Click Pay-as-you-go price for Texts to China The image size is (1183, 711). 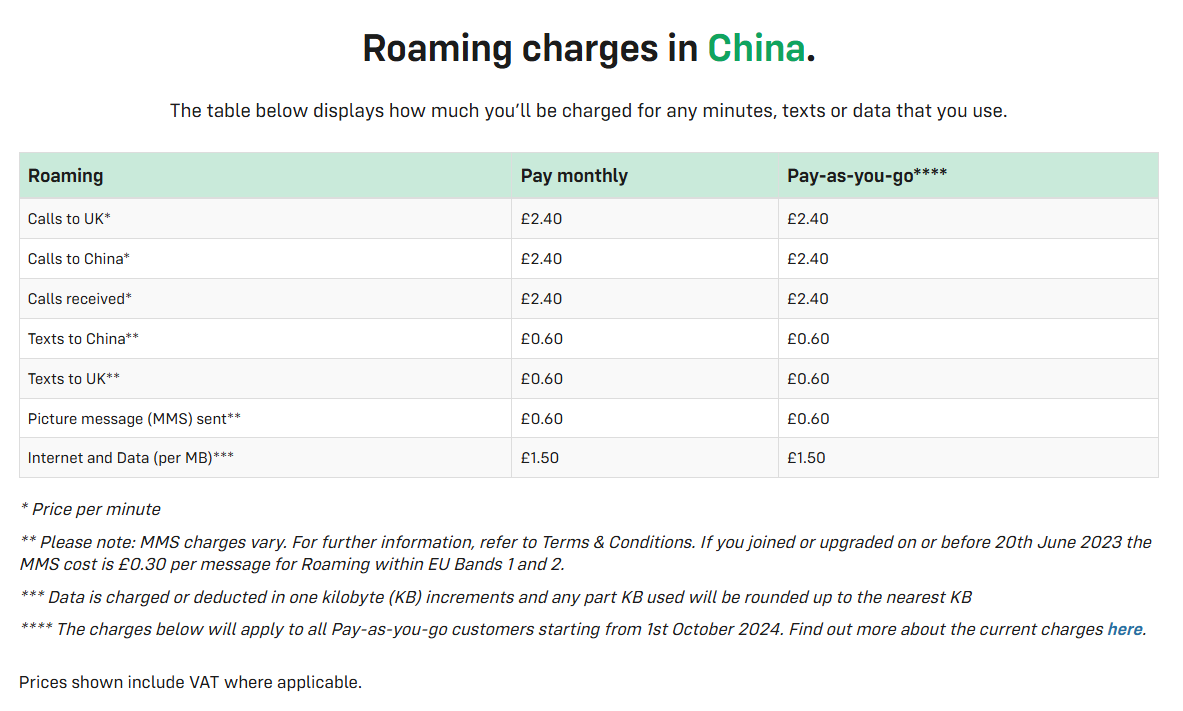pyautogui.click(x=808, y=339)
